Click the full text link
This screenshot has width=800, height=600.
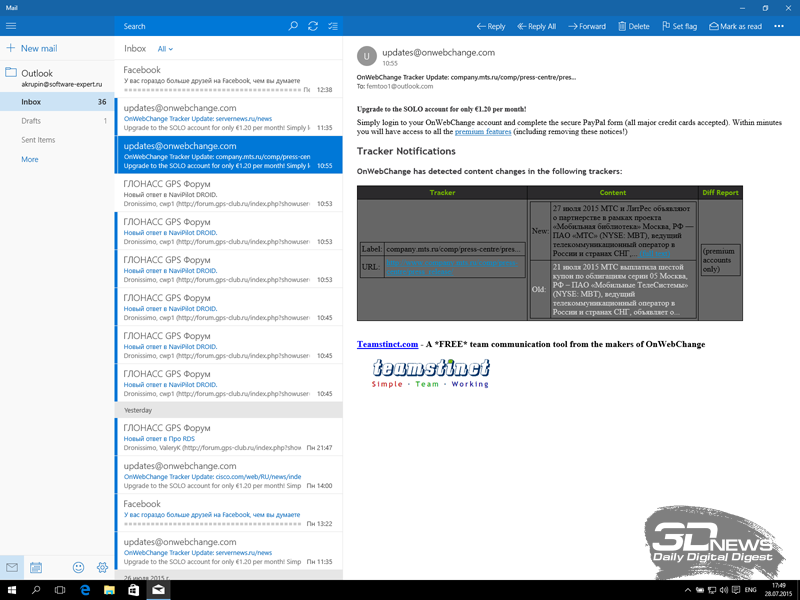pos(654,254)
